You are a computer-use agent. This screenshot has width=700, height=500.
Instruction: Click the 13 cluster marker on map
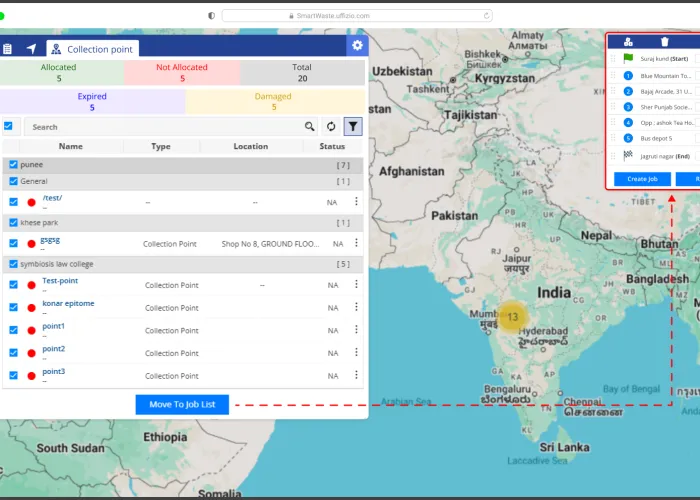pos(512,317)
